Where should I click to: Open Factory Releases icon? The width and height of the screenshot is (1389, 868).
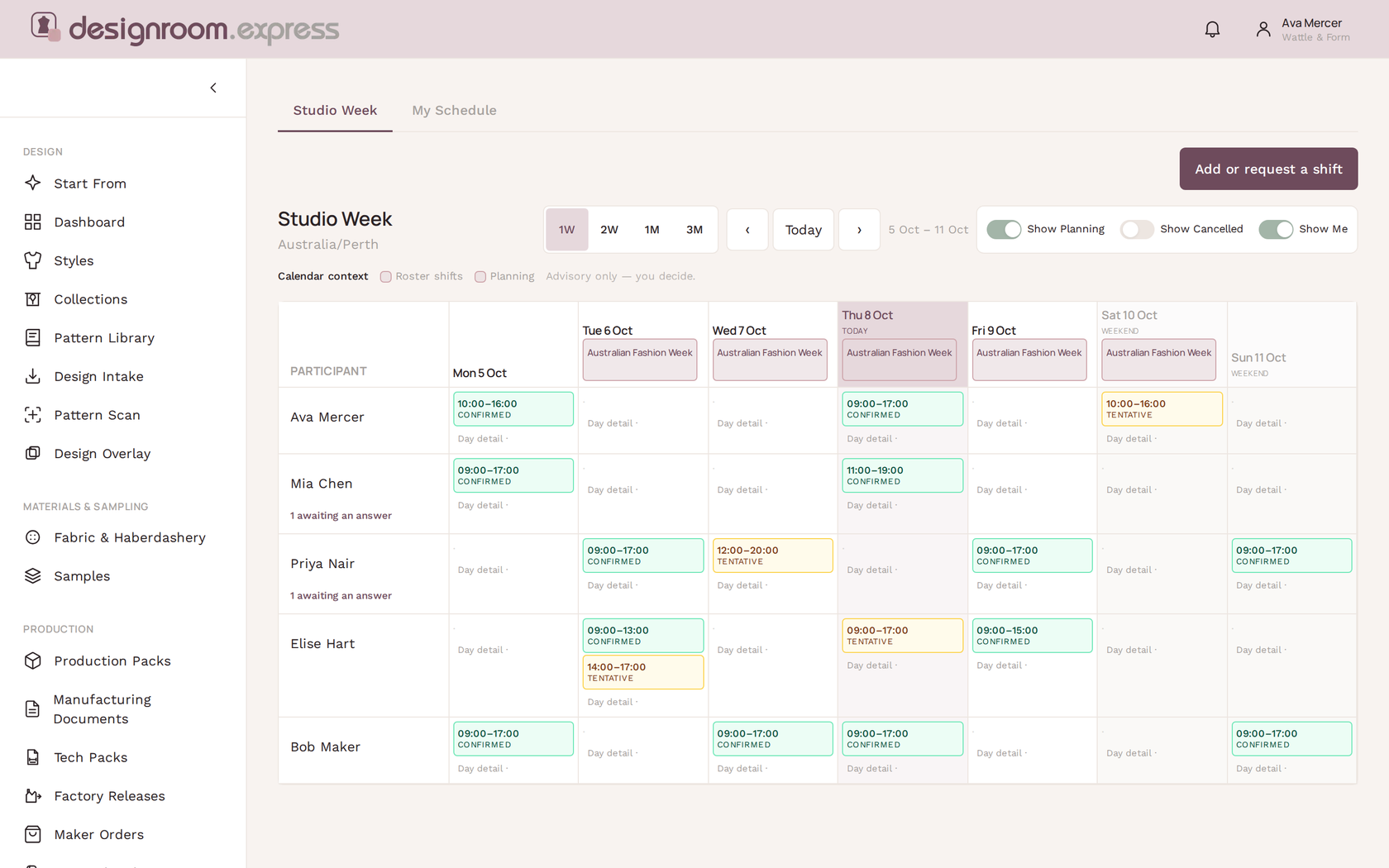(33, 796)
